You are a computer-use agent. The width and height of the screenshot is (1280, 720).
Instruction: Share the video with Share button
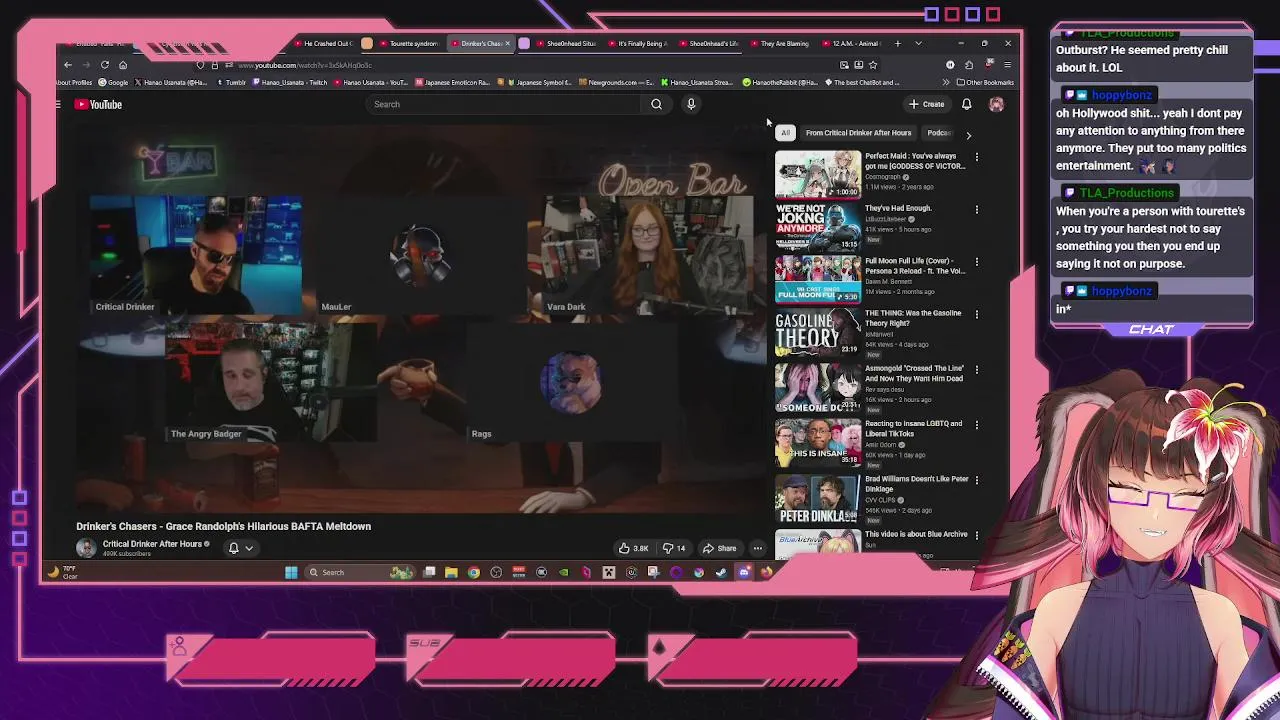(x=720, y=548)
